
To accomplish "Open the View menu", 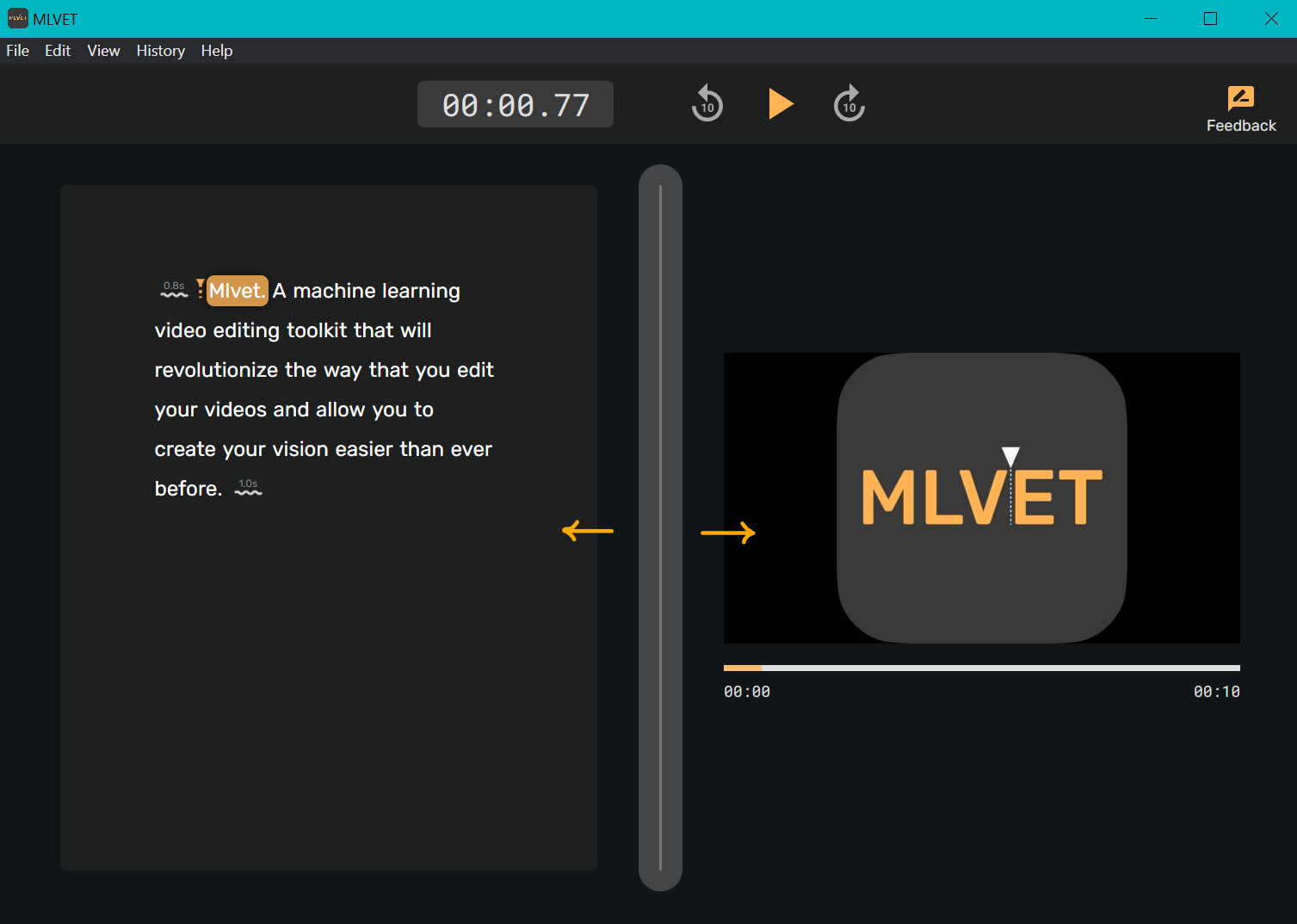I will pos(103,51).
